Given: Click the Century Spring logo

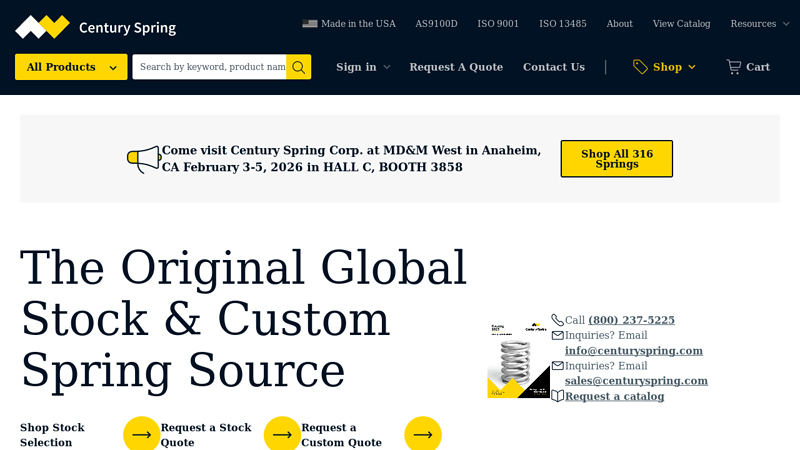Looking at the screenshot, I should point(95,27).
